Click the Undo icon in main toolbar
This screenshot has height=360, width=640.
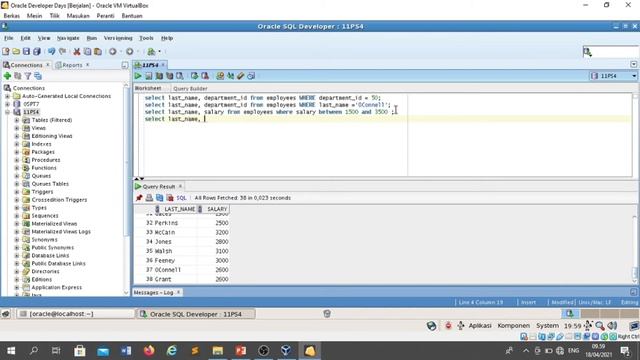pos(51,51)
